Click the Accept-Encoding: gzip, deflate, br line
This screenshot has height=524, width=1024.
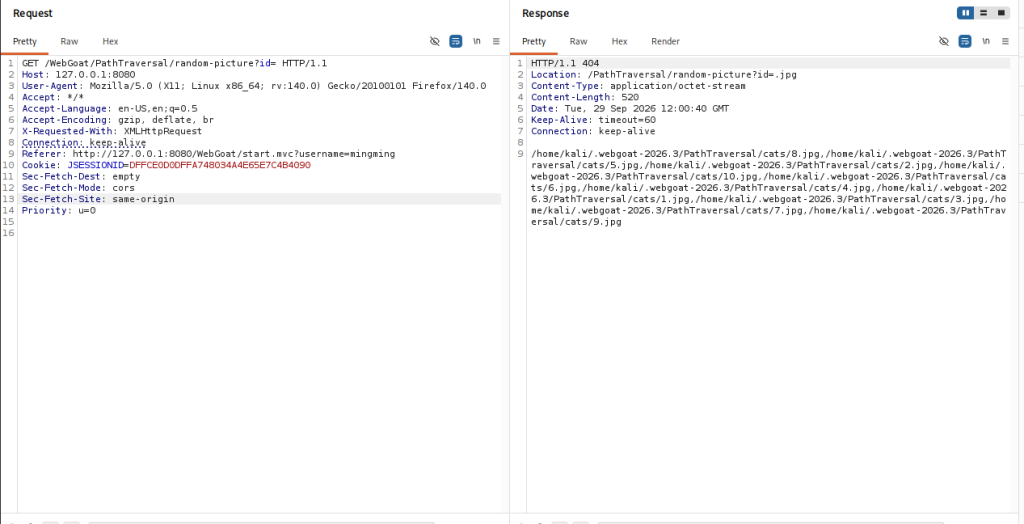point(118,120)
